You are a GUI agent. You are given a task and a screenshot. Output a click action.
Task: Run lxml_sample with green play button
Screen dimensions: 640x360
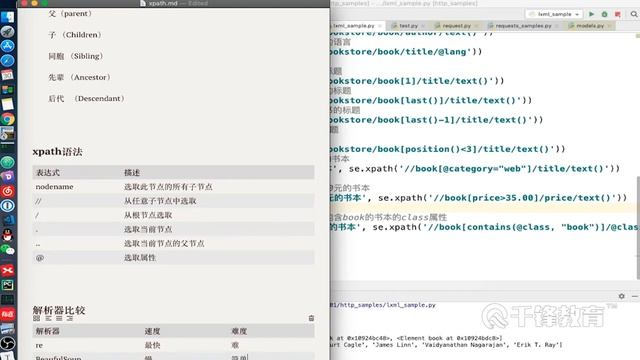tap(591, 14)
